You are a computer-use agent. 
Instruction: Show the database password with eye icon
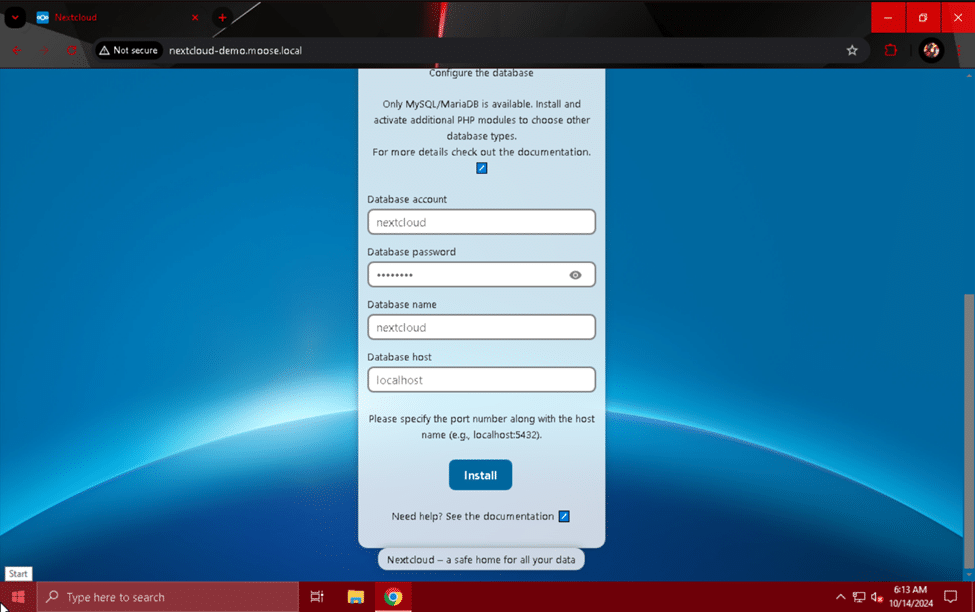point(575,275)
